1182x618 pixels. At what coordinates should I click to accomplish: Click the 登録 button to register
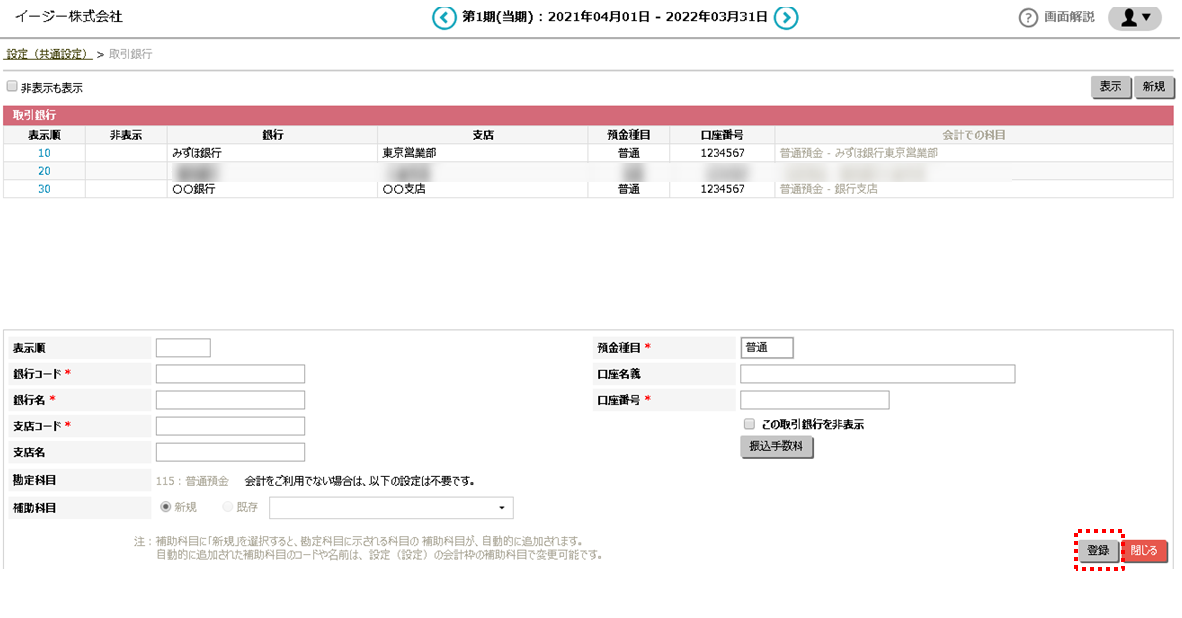coord(1097,551)
